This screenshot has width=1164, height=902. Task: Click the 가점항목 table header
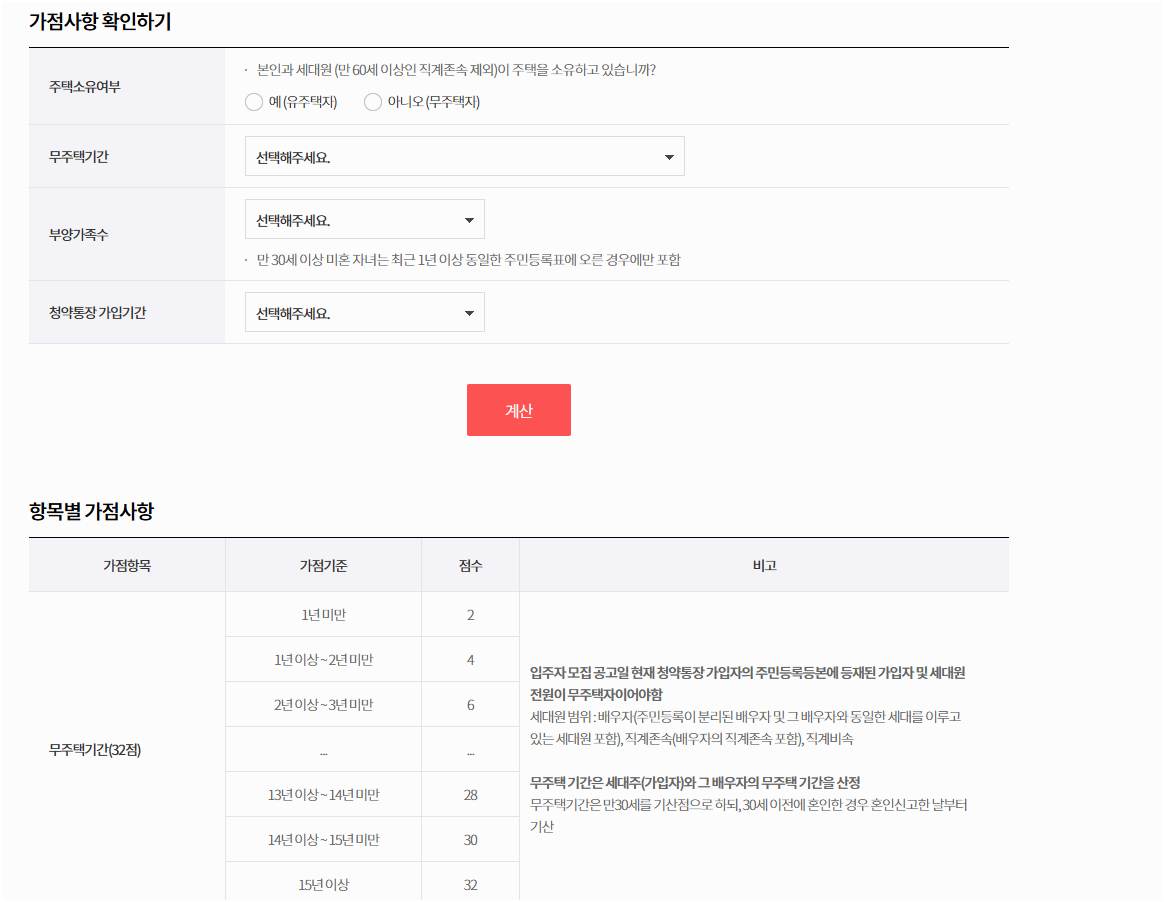127,565
